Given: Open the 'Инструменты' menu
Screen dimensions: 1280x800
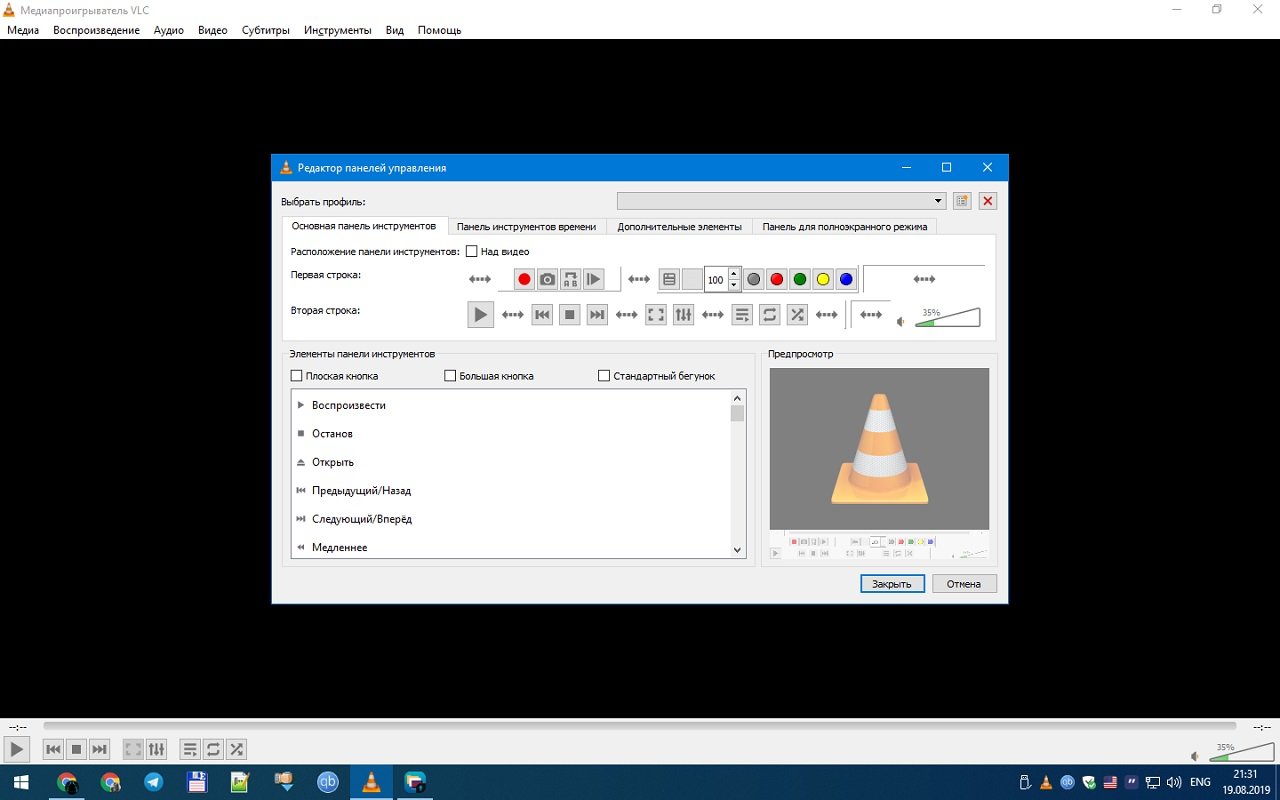Looking at the screenshot, I should click(x=338, y=30).
